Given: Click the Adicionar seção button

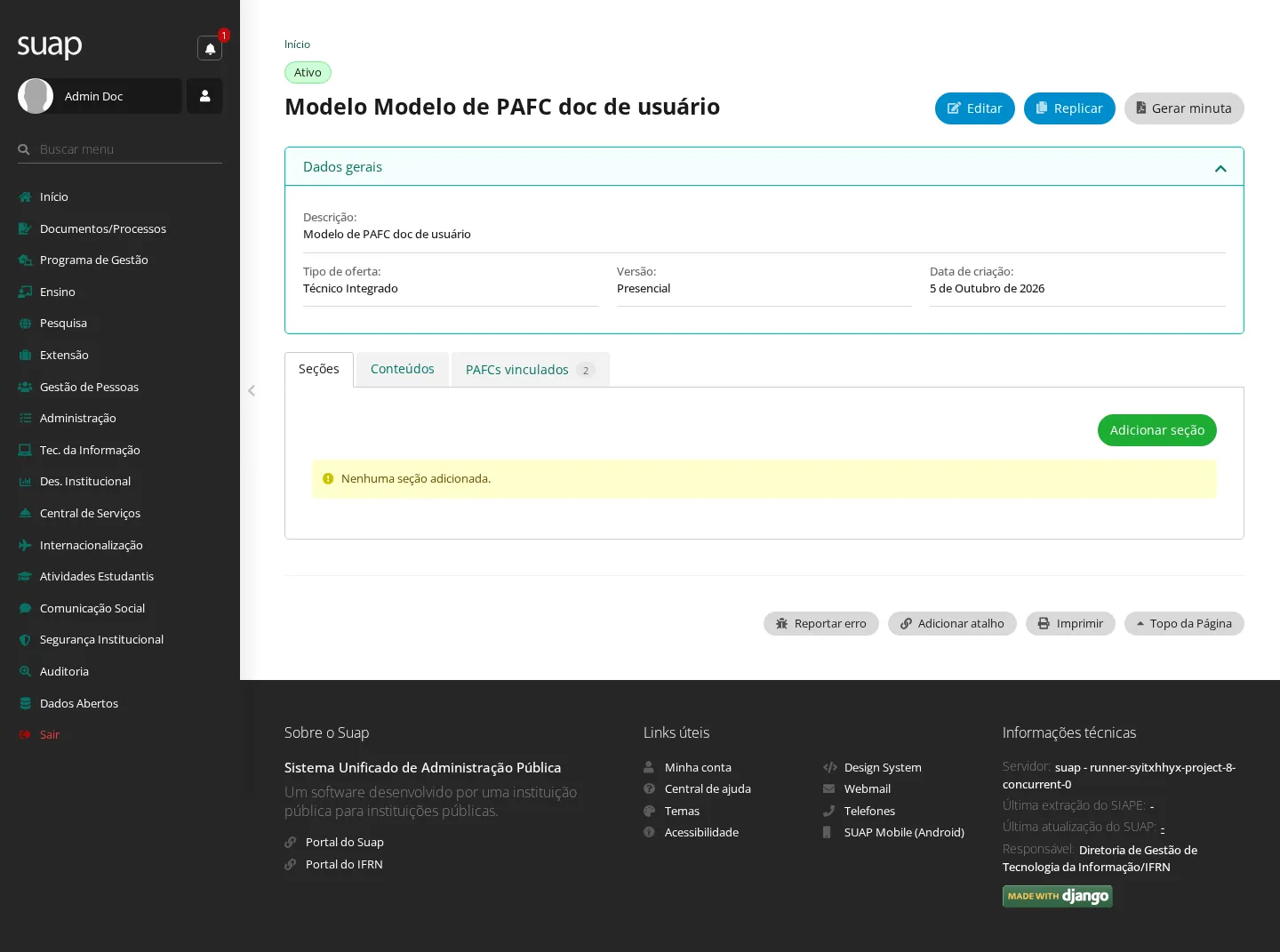Looking at the screenshot, I should pyautogui.click(x=1157, y=430).
